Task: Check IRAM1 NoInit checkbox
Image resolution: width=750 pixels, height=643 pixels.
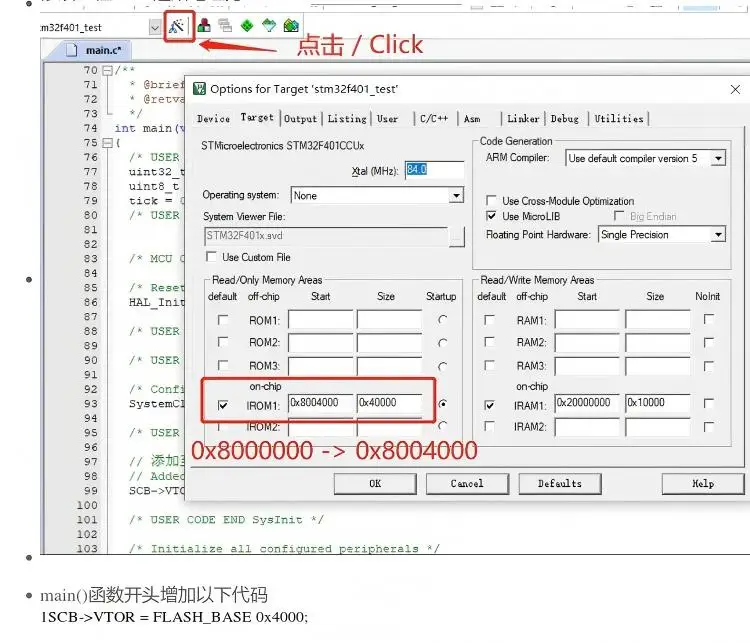Action: [709, 403]
